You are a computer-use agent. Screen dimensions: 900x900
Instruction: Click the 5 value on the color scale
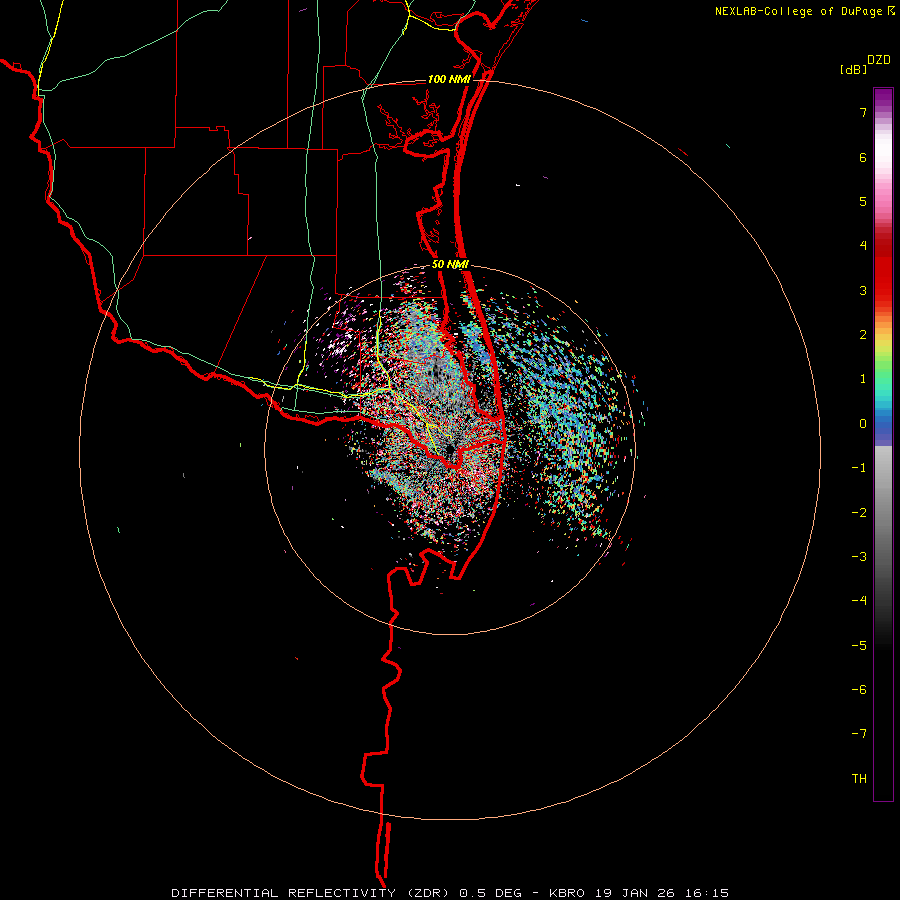pos(863,201)
